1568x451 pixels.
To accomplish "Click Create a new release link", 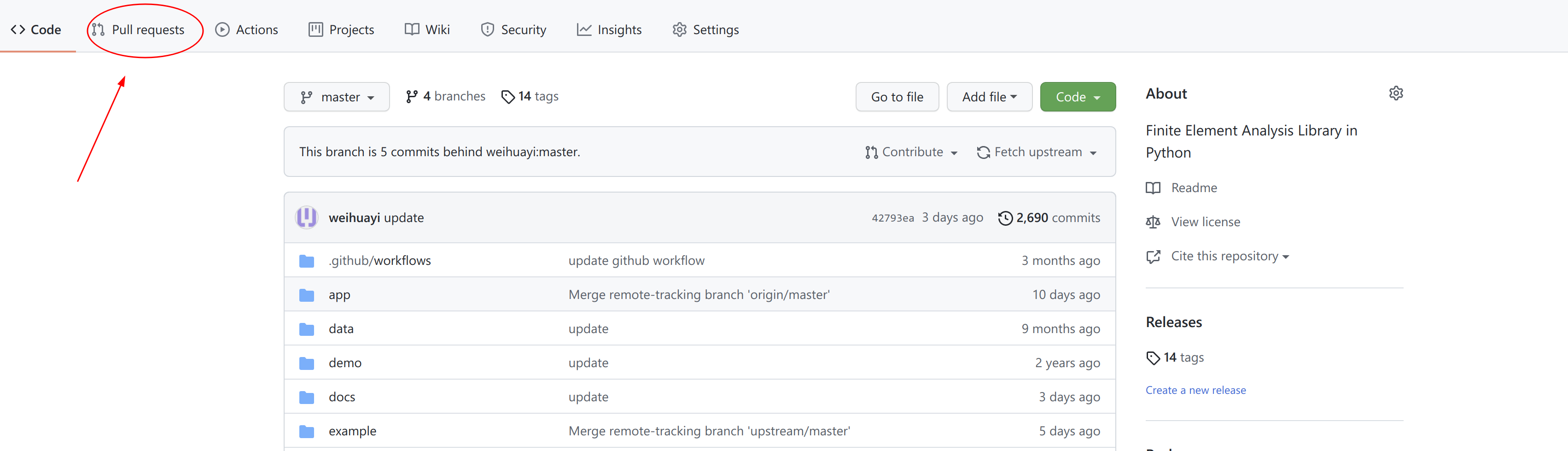I will (1195, 390).
